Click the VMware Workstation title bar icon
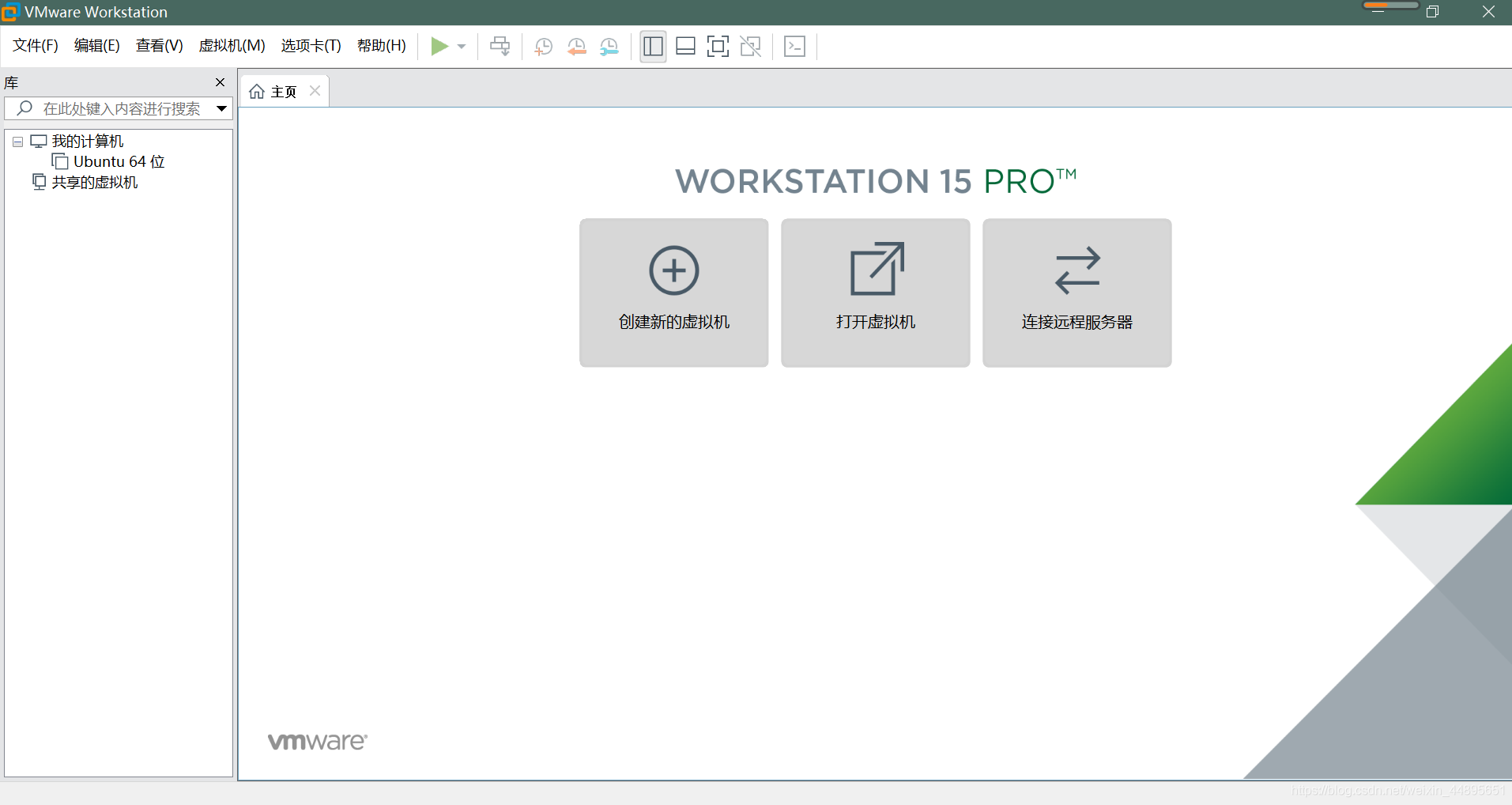Image resolution: width=1512 pixels, height=805 pixels. 9,12
